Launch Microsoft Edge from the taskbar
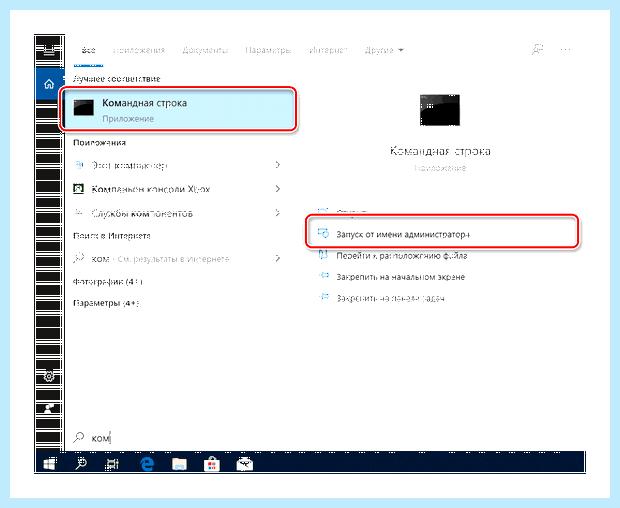Viewport: 620px width, 508px height. click(147, 463)
